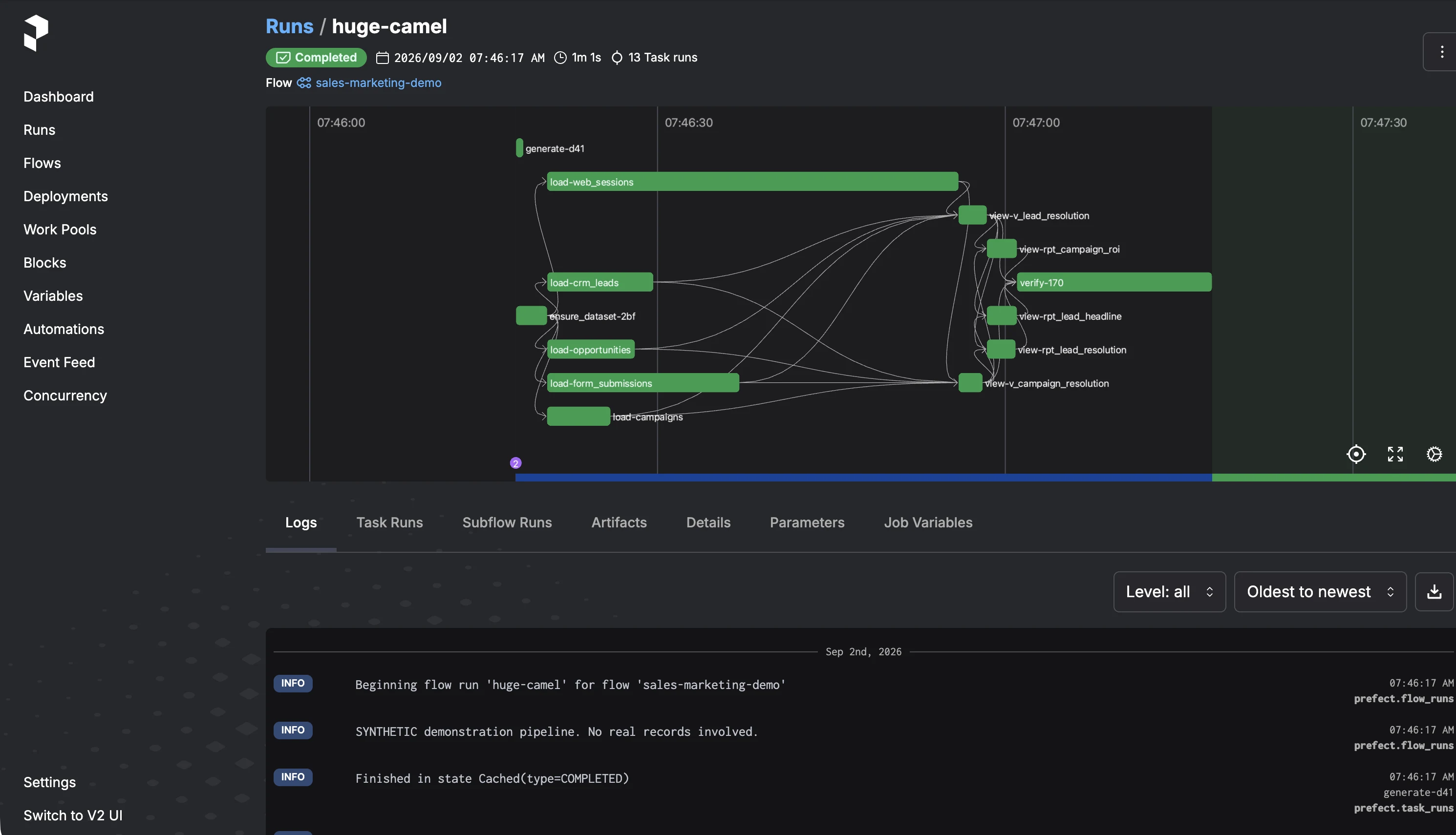Select the load-web_sessions task bar
This screenshot has width=1456, height=835.
[x=752, y=182]
